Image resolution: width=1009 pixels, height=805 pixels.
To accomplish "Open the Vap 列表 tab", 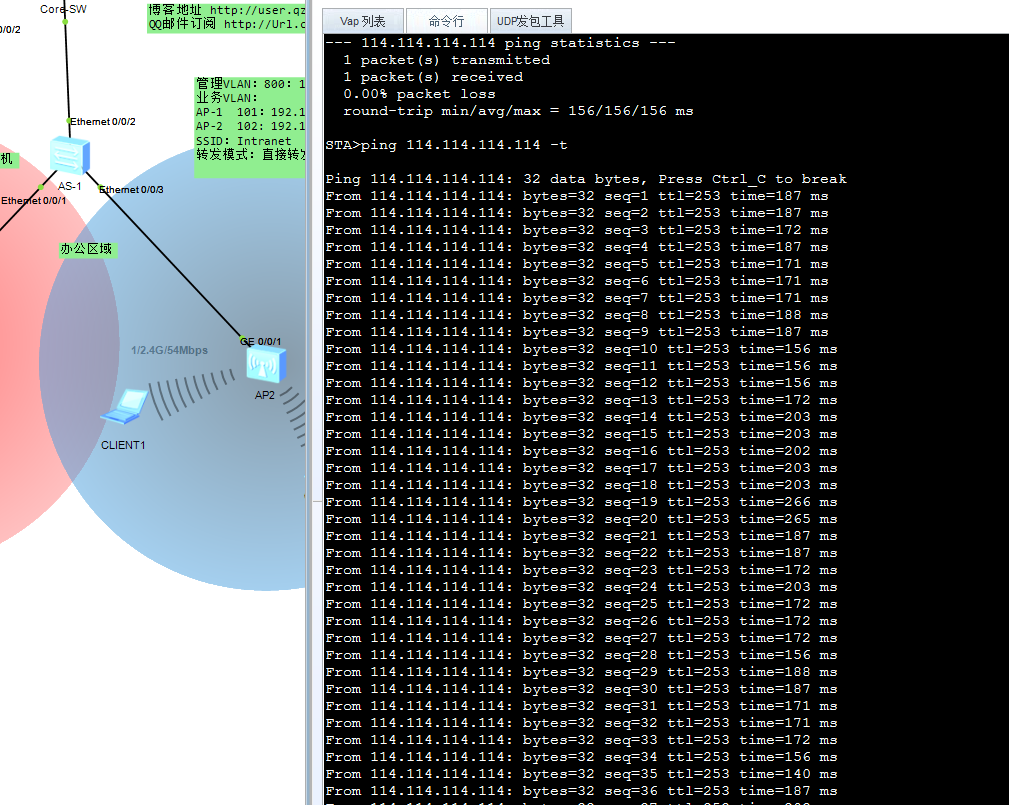I will click(363, 21).
